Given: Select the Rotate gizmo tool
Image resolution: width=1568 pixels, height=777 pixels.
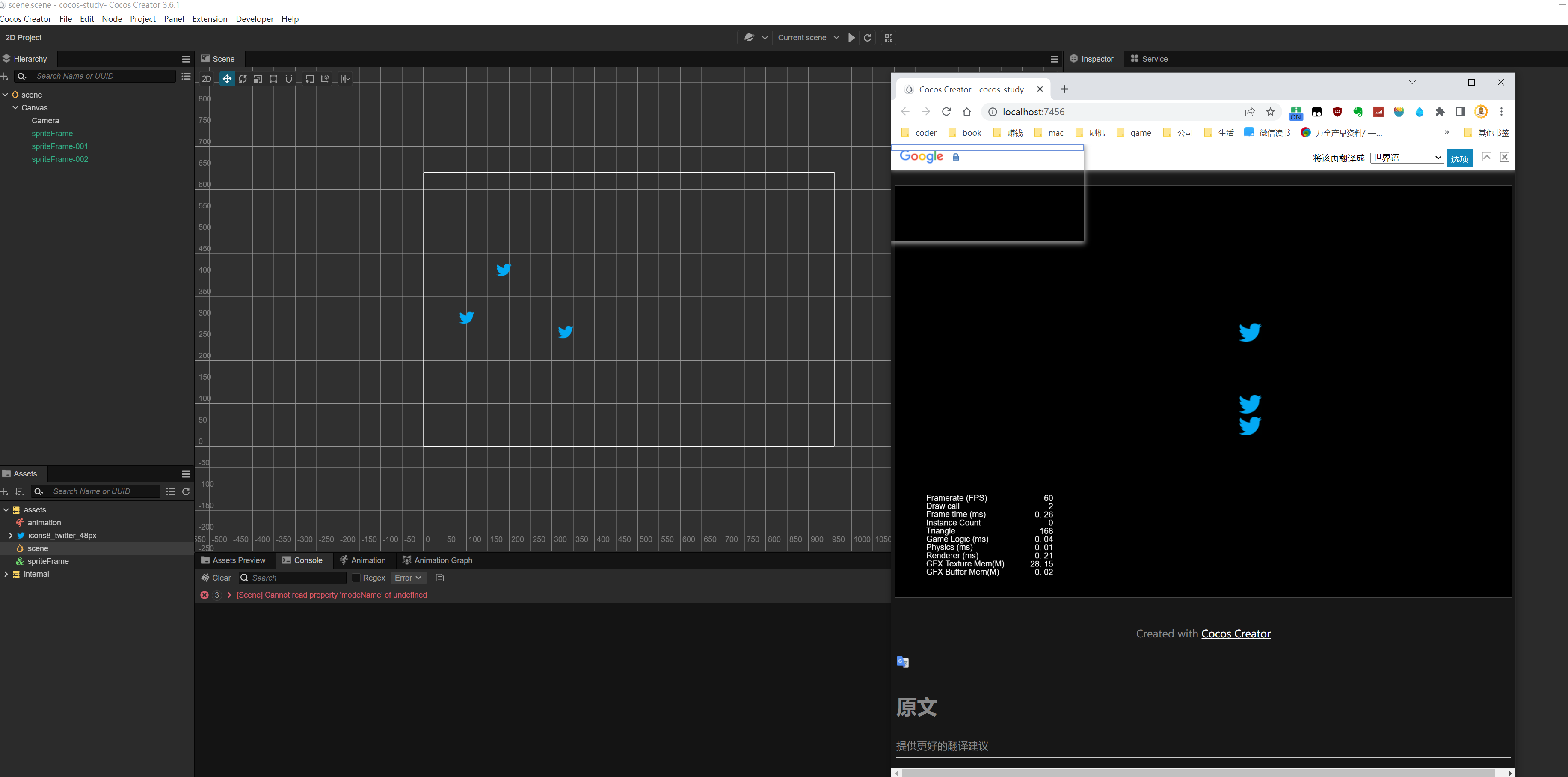Looking at the screenshot, I should [242, 78].
